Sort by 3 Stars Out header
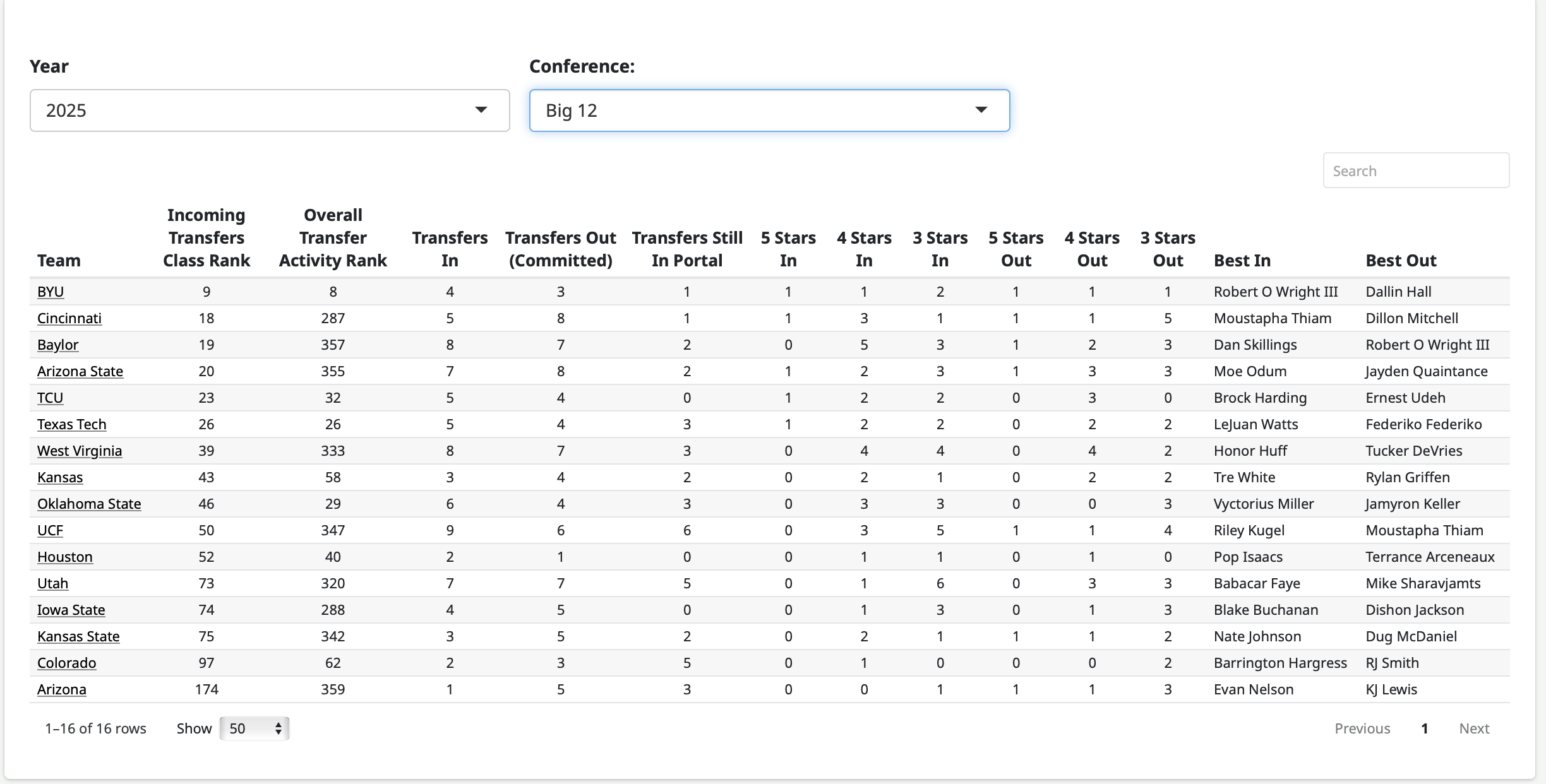 pyautogui.click(x=1168, y=249)
